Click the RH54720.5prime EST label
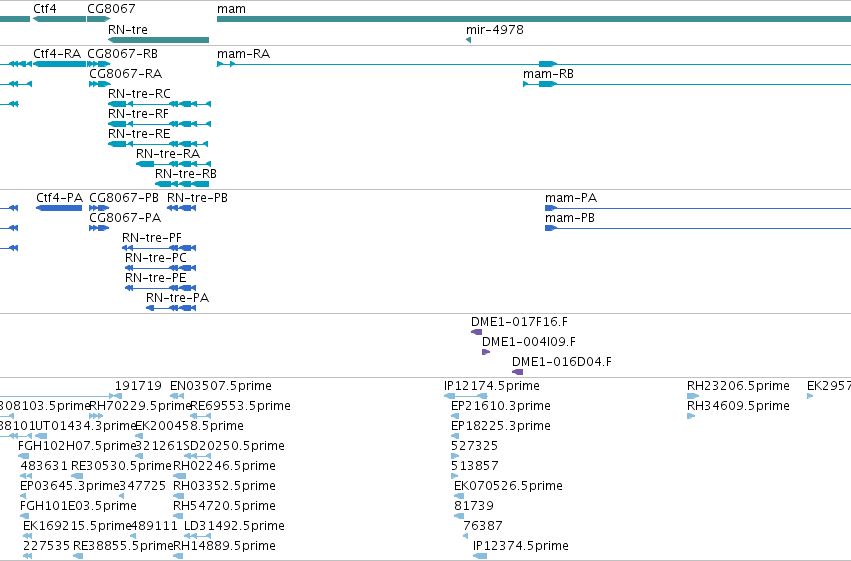The width and height of the screenshot is (851, 561). point(224,506)
